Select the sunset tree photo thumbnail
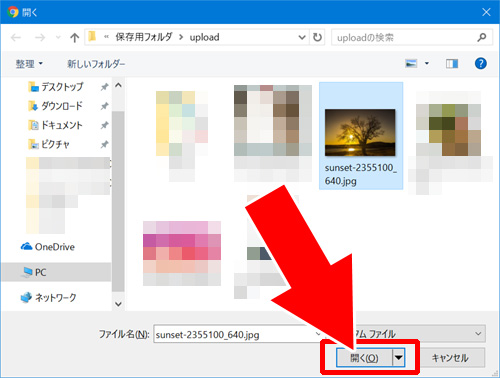Image resolution: width=500 pixels, height=378 pixels. point(360,132)
